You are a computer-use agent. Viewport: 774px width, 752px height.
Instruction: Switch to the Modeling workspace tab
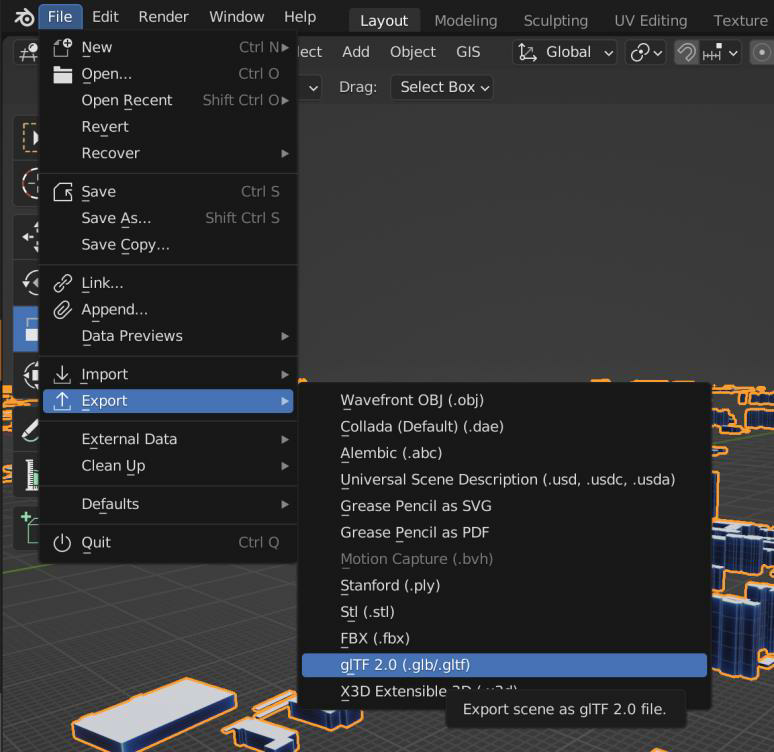(x=465, y=21)
